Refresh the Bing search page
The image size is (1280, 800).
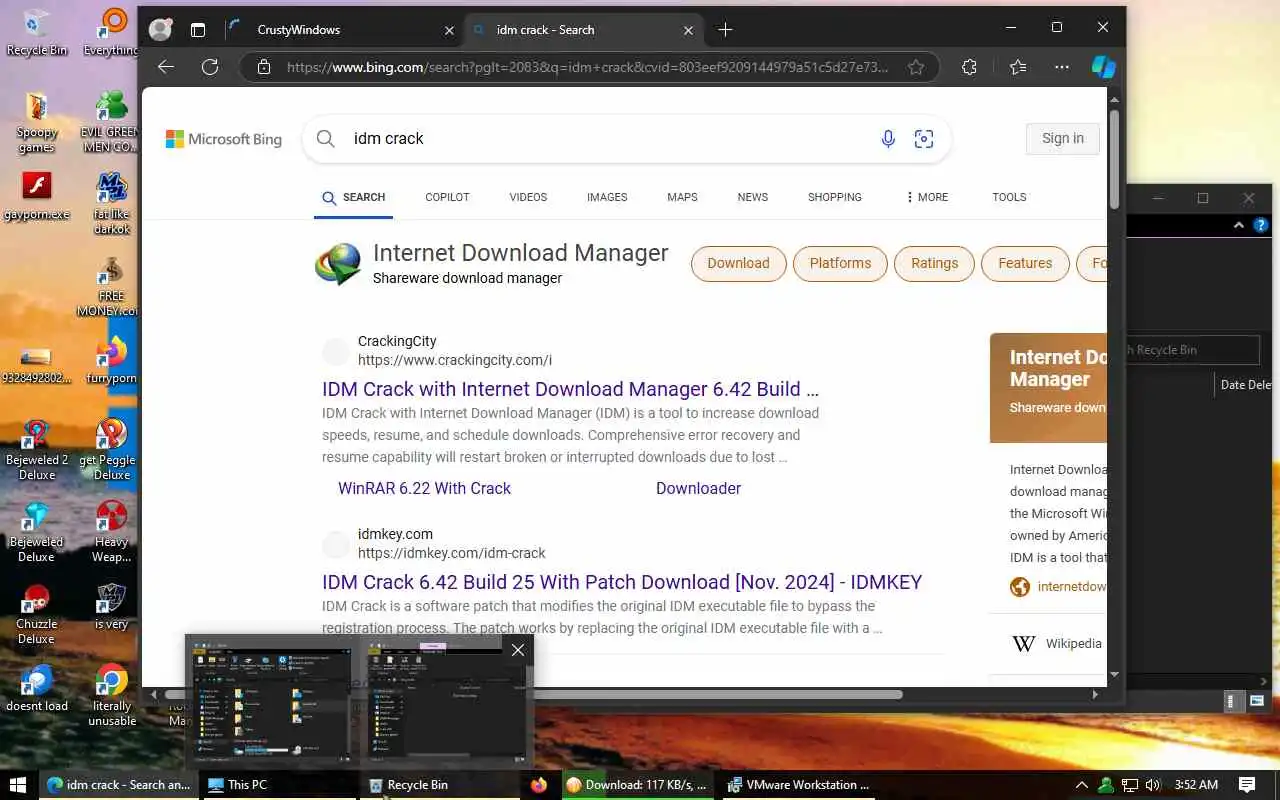pos(210,67)
